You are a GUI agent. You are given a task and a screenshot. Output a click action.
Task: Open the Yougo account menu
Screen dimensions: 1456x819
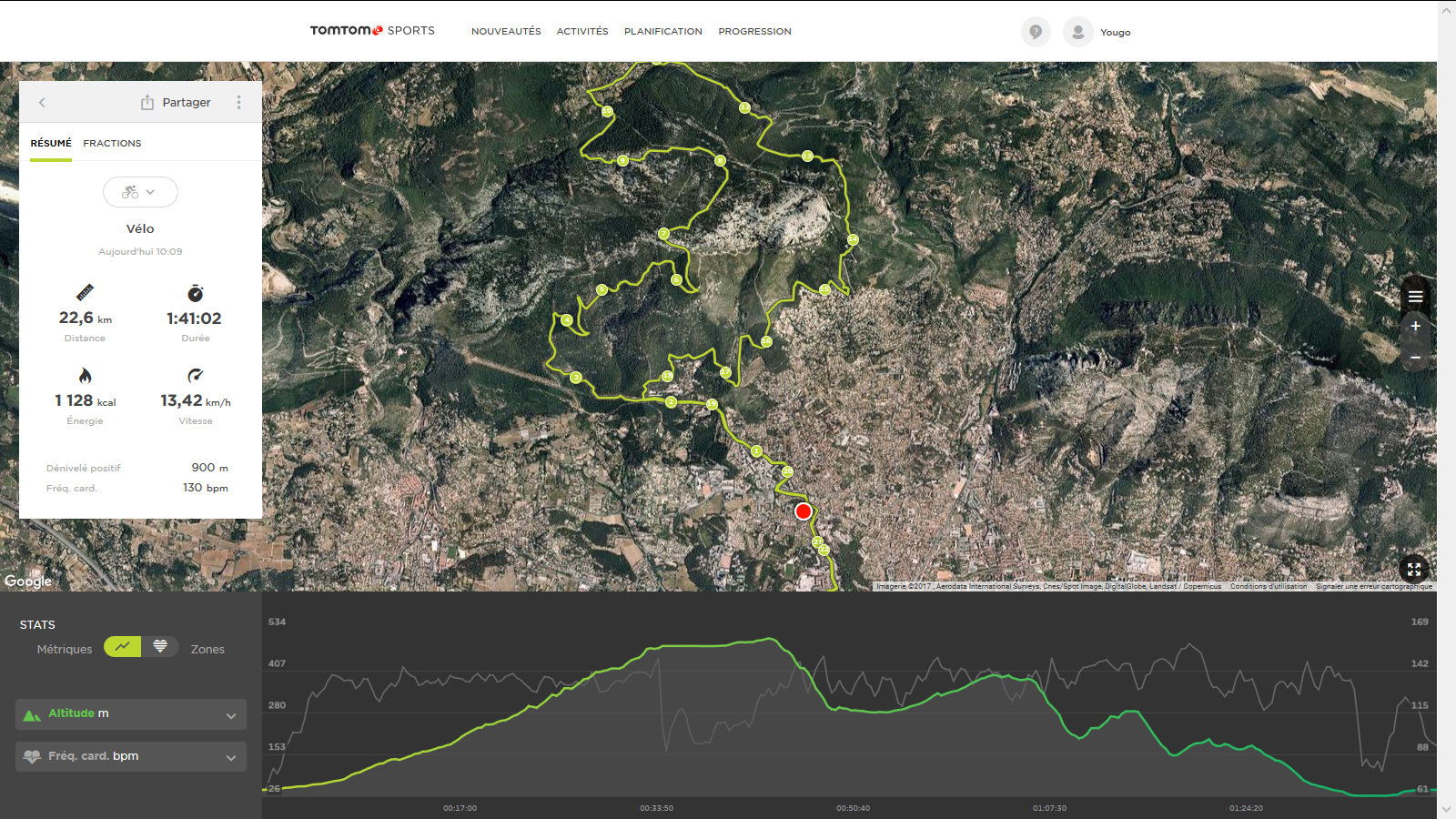pyautogui.click(x=1115, y=33)
